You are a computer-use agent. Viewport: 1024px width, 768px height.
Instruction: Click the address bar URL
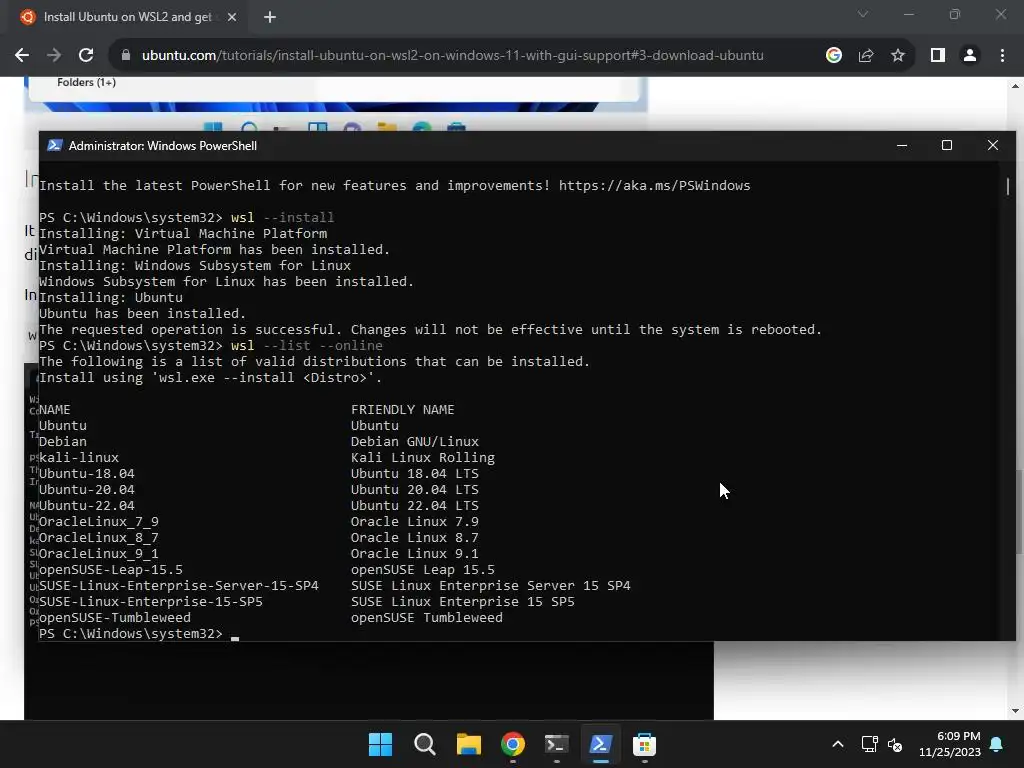point(453,56)
